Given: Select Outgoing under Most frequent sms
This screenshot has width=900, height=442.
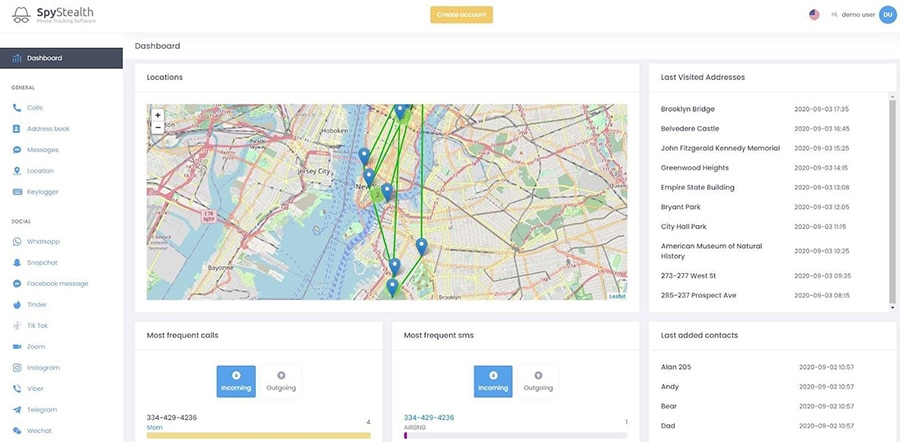Looking at the screenshot, I should tap(538, 381).
